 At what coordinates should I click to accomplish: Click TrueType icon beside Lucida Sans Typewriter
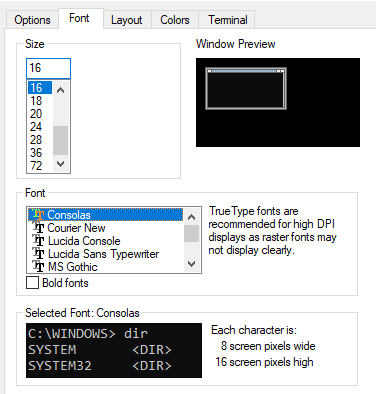pos(38,254)
